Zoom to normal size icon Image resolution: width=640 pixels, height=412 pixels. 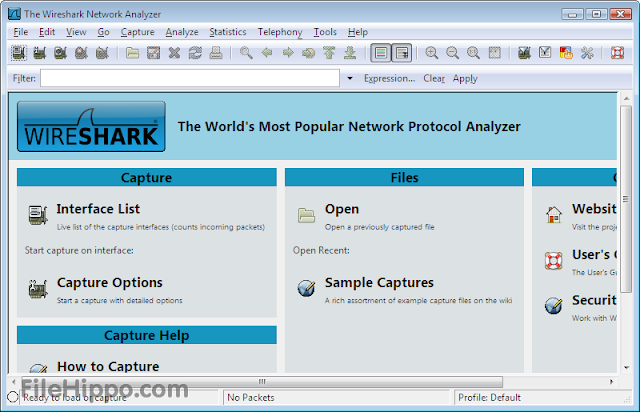click(473, 53)
